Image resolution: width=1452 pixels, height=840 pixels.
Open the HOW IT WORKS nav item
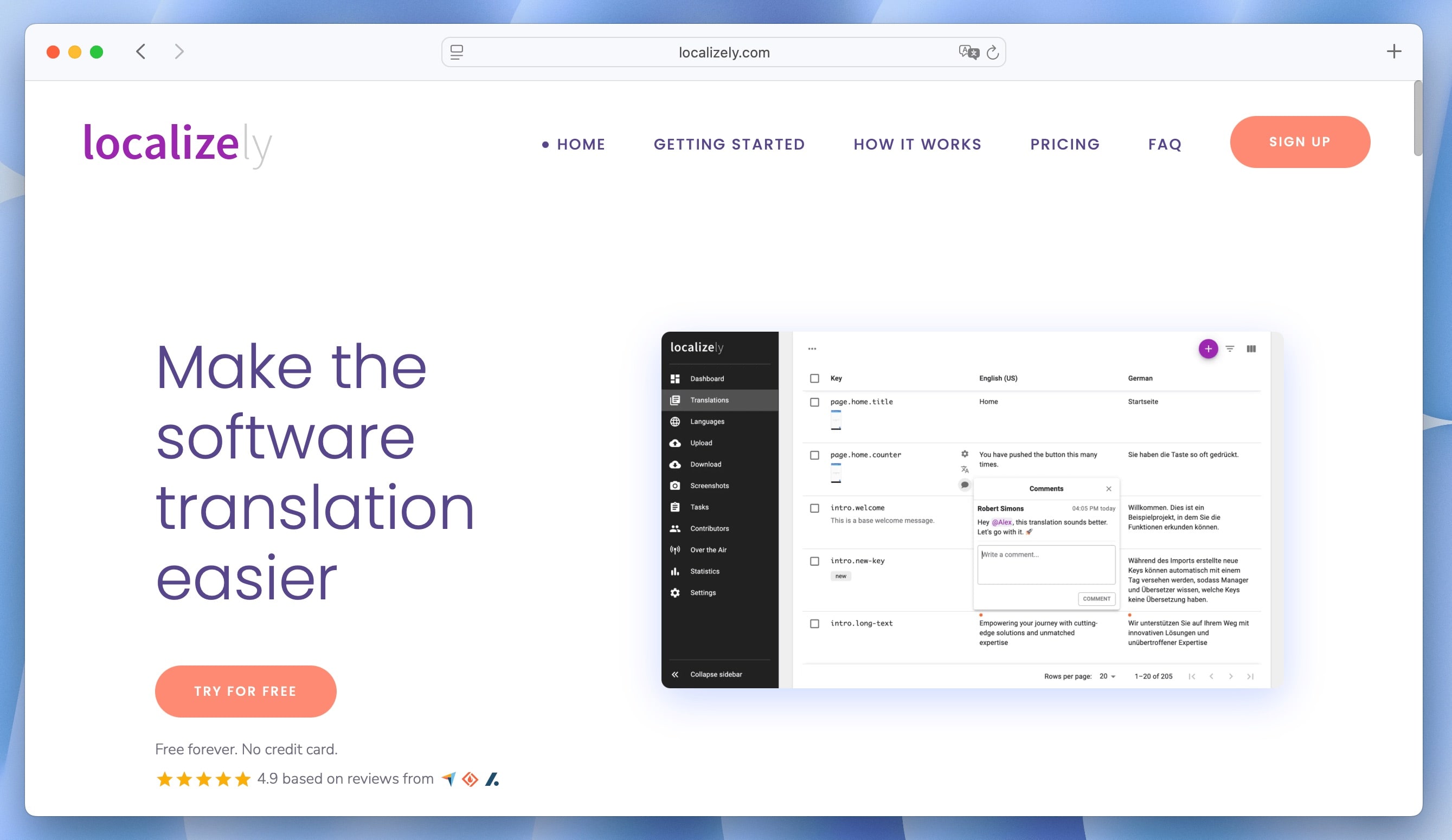click(x=917, y=144)
